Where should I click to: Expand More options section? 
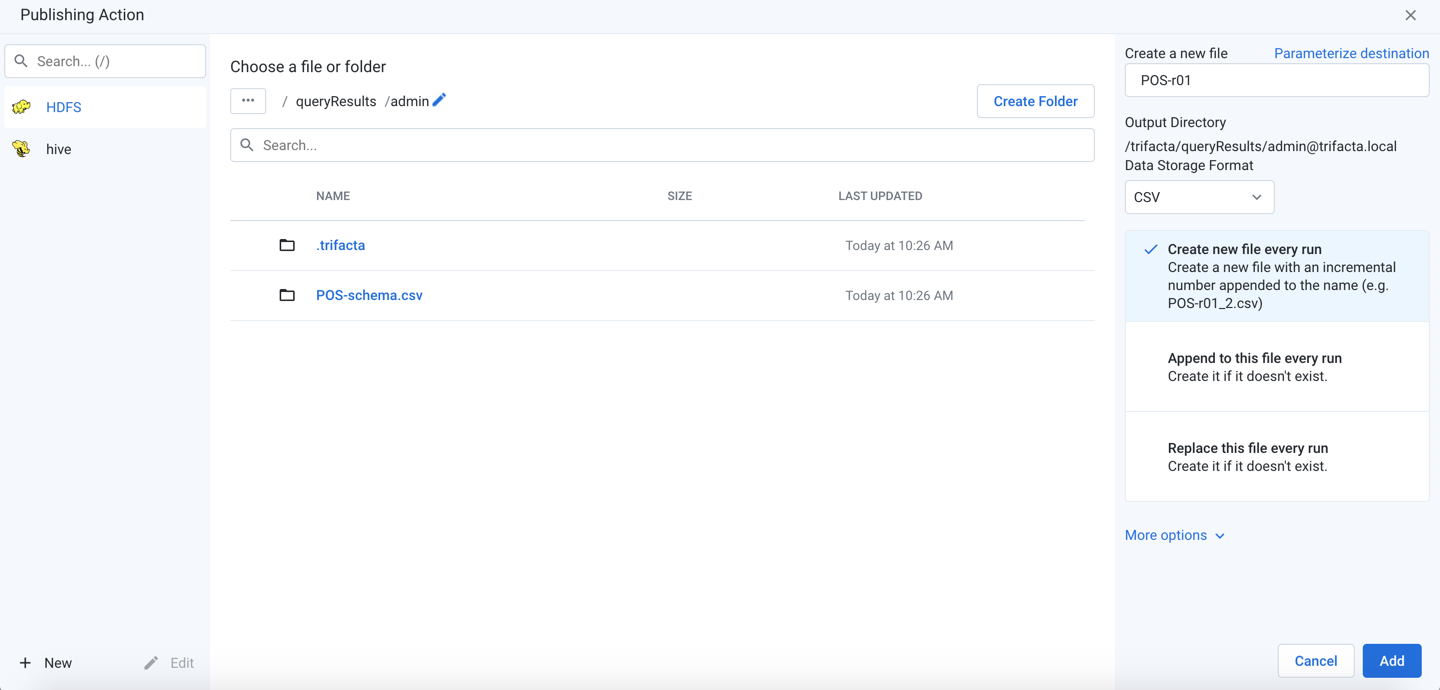tap(1174, 535)
